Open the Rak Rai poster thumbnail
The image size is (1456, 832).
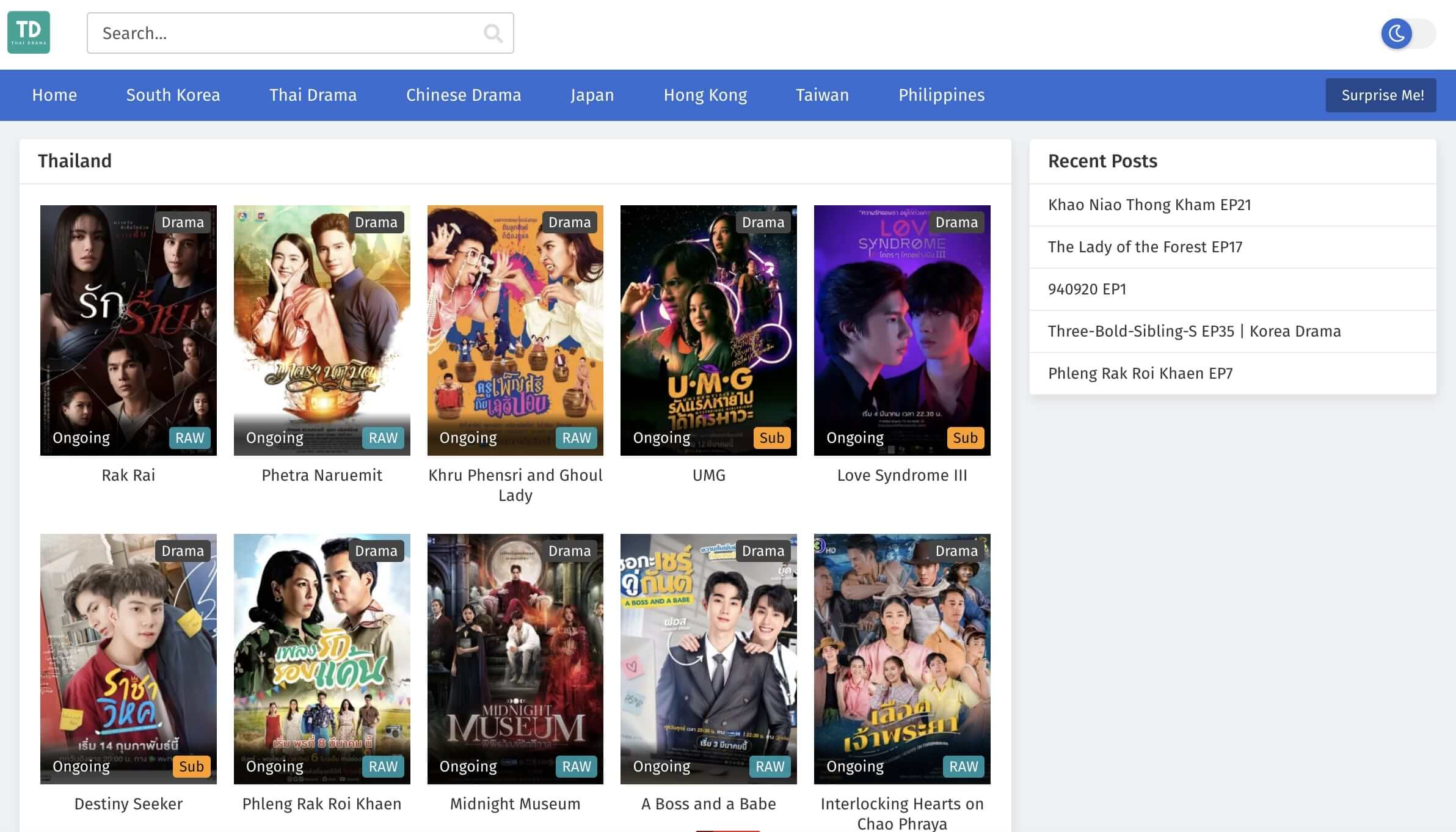coord(128,330)
